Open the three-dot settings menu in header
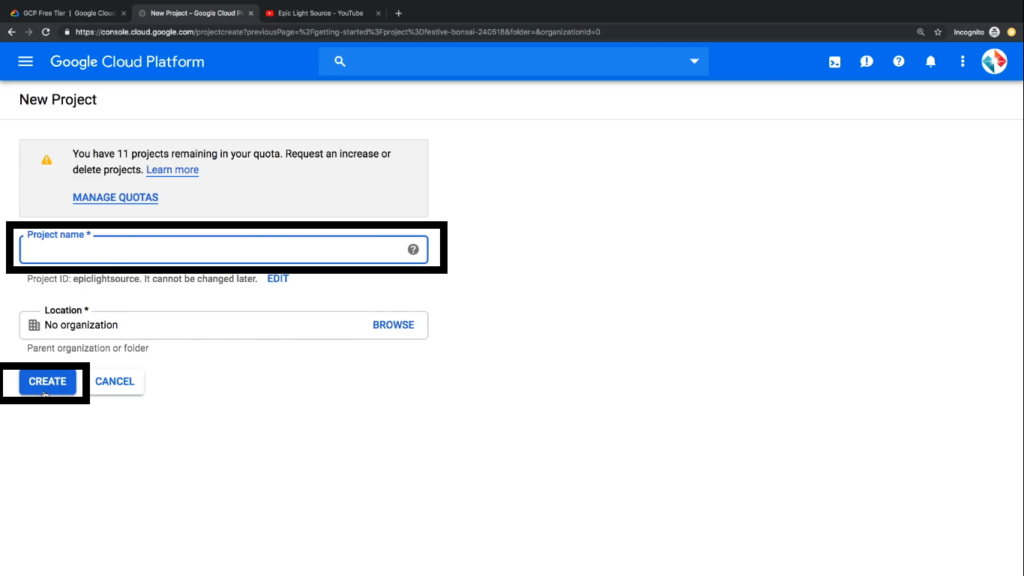This screenshot has width=1024, height=576. [963, 61]
